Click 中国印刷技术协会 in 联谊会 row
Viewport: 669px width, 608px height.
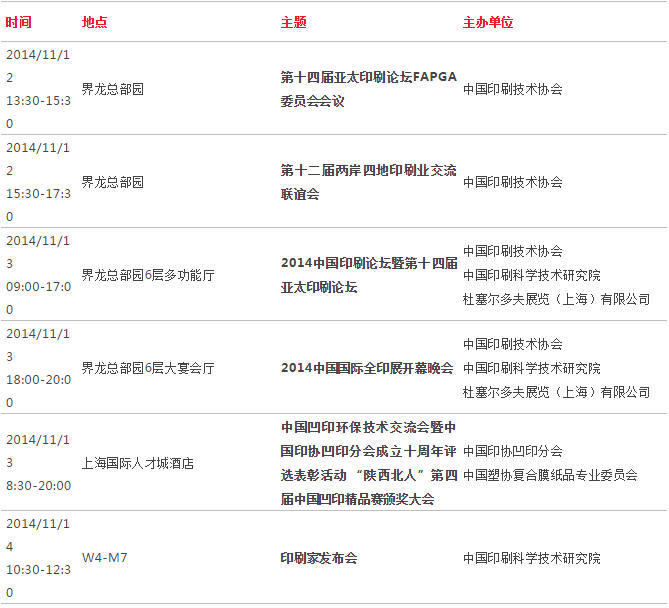pyautogui.click(x=513, y=182)
